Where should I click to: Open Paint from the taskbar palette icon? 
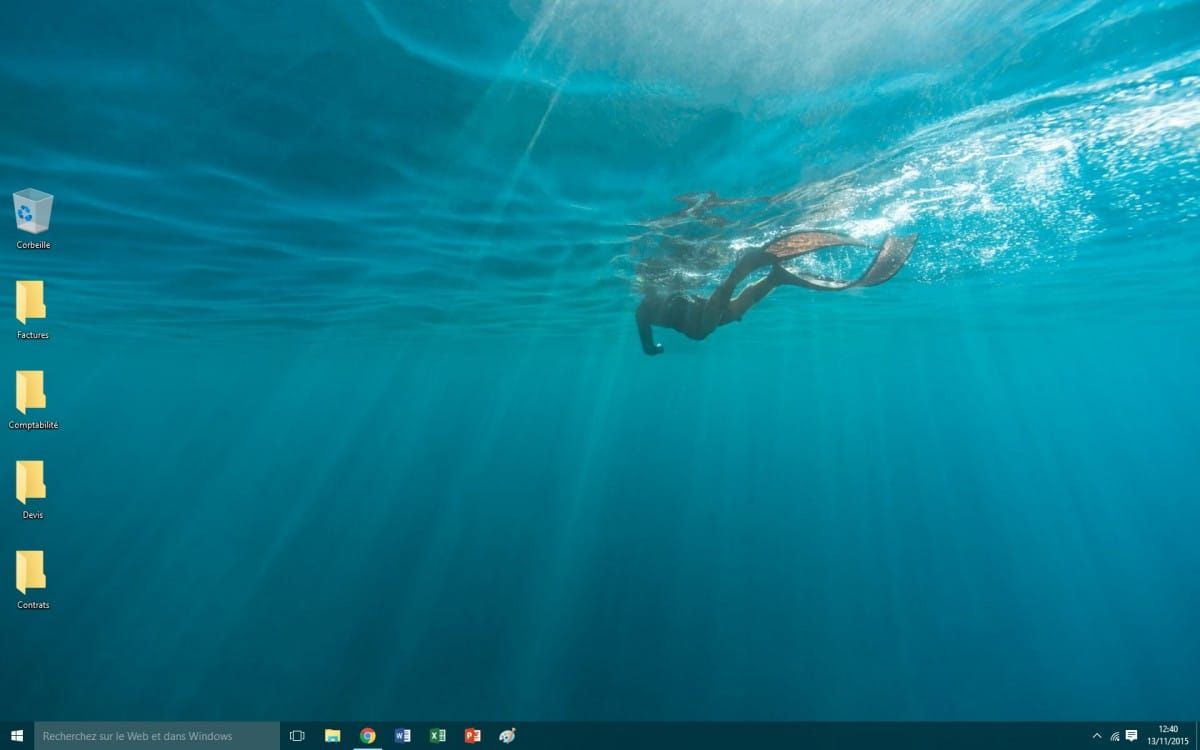click(508, 736)
